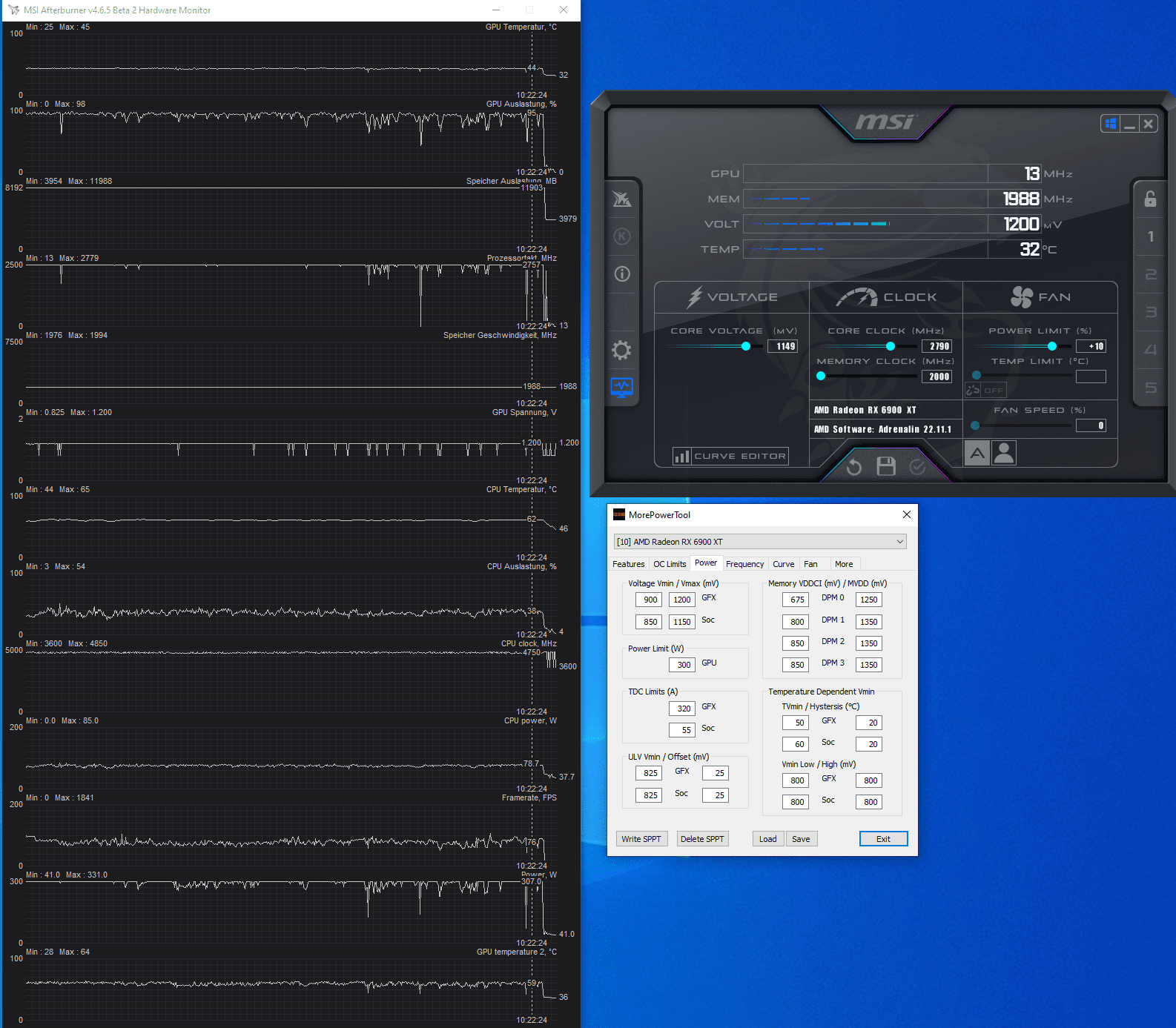Screen dimensions: 1176x1028
Task: Select Afterburner profile slot 1
Action: point(1150,236)
